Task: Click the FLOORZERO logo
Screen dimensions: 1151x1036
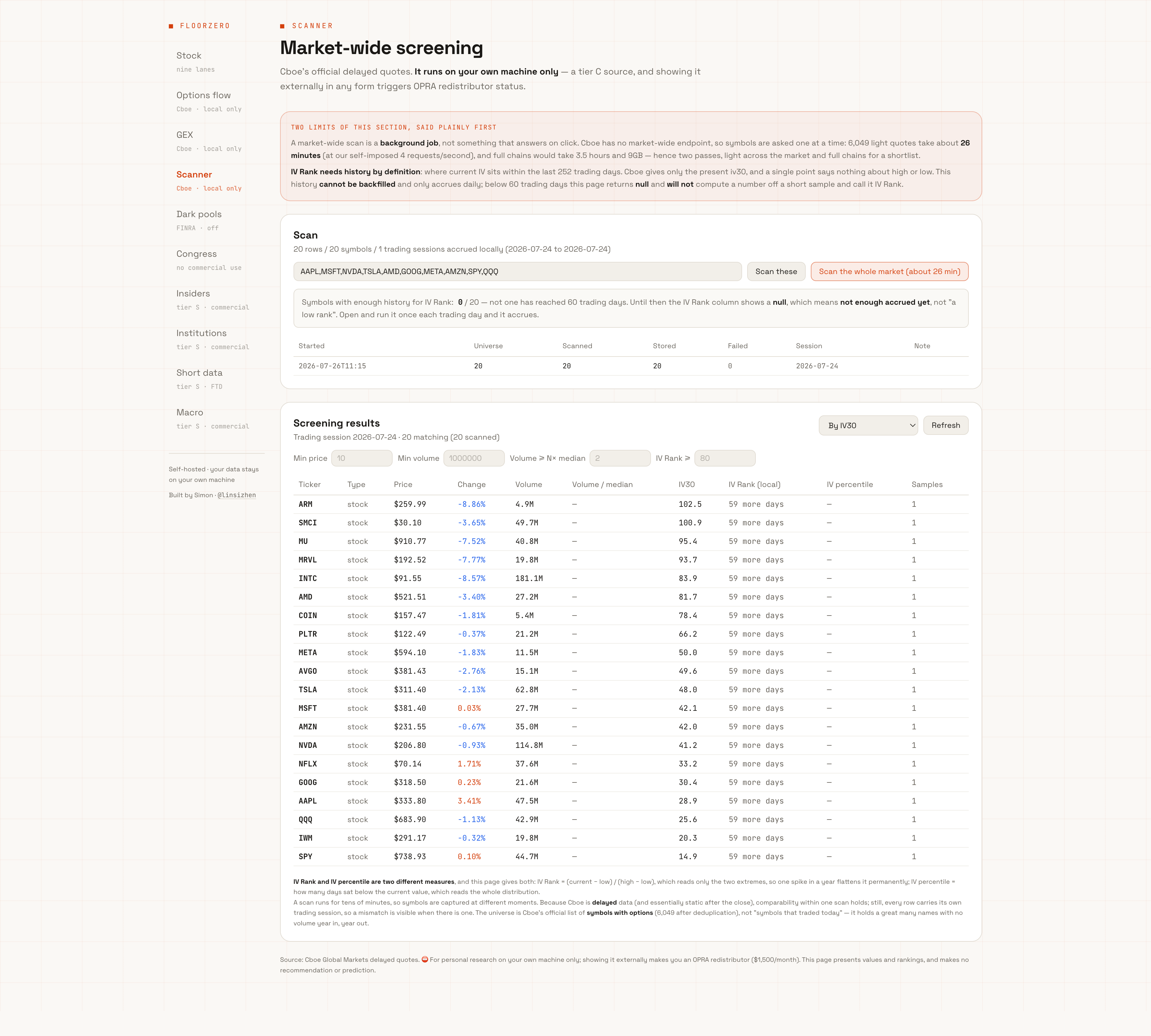Action: 200,26
